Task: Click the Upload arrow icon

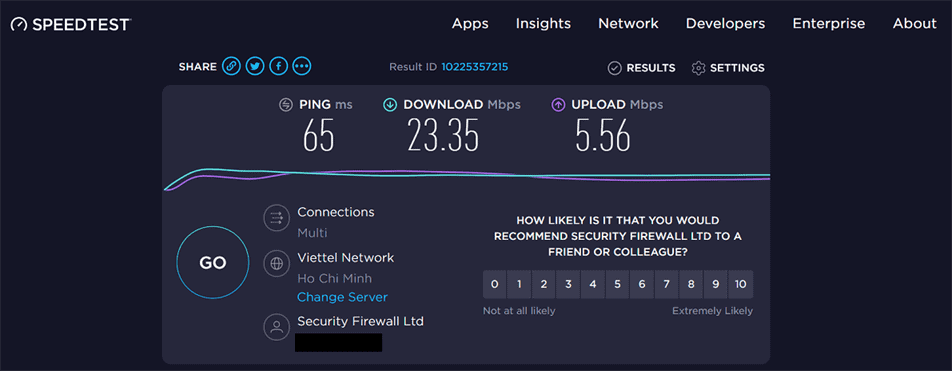Action: (x=558, y=104)
